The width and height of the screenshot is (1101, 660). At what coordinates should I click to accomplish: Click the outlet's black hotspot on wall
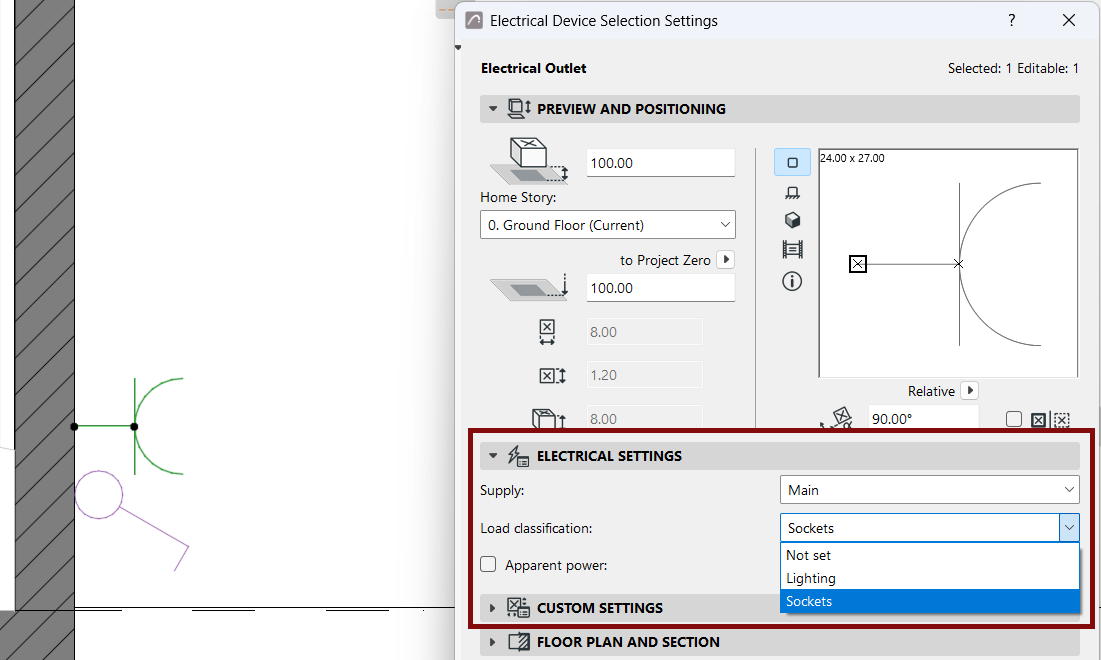[74, 426]
